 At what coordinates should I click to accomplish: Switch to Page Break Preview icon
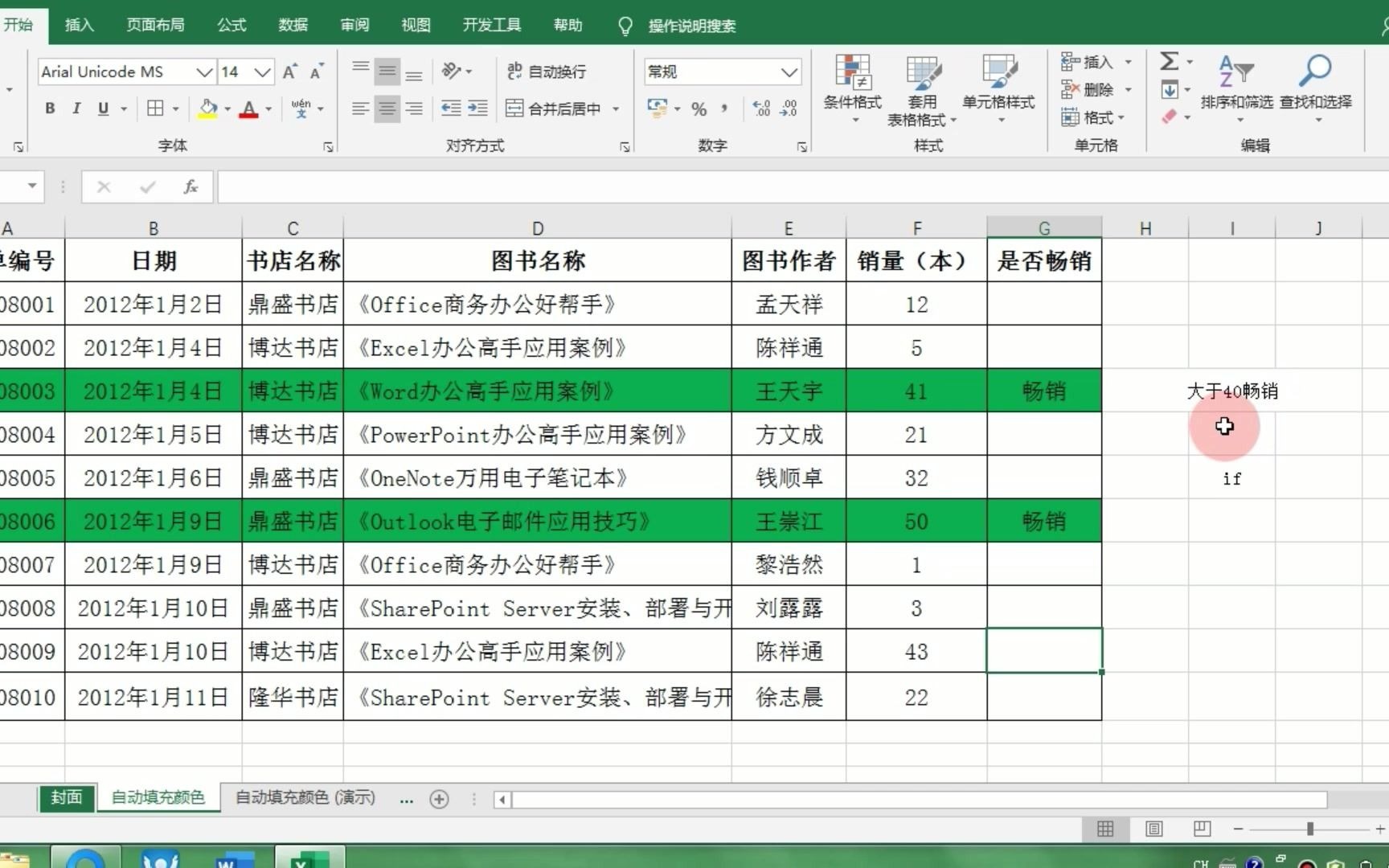[1203, 829]
